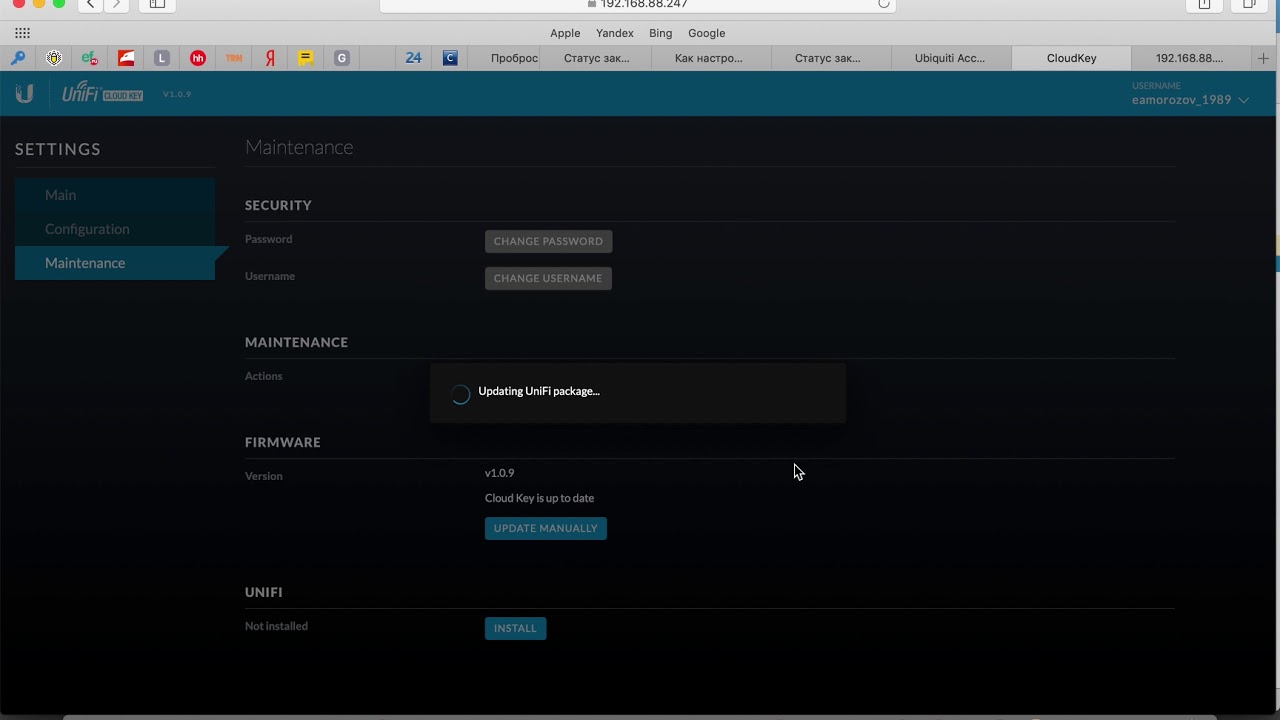Select the red square pinned tab

pos(126,58)
